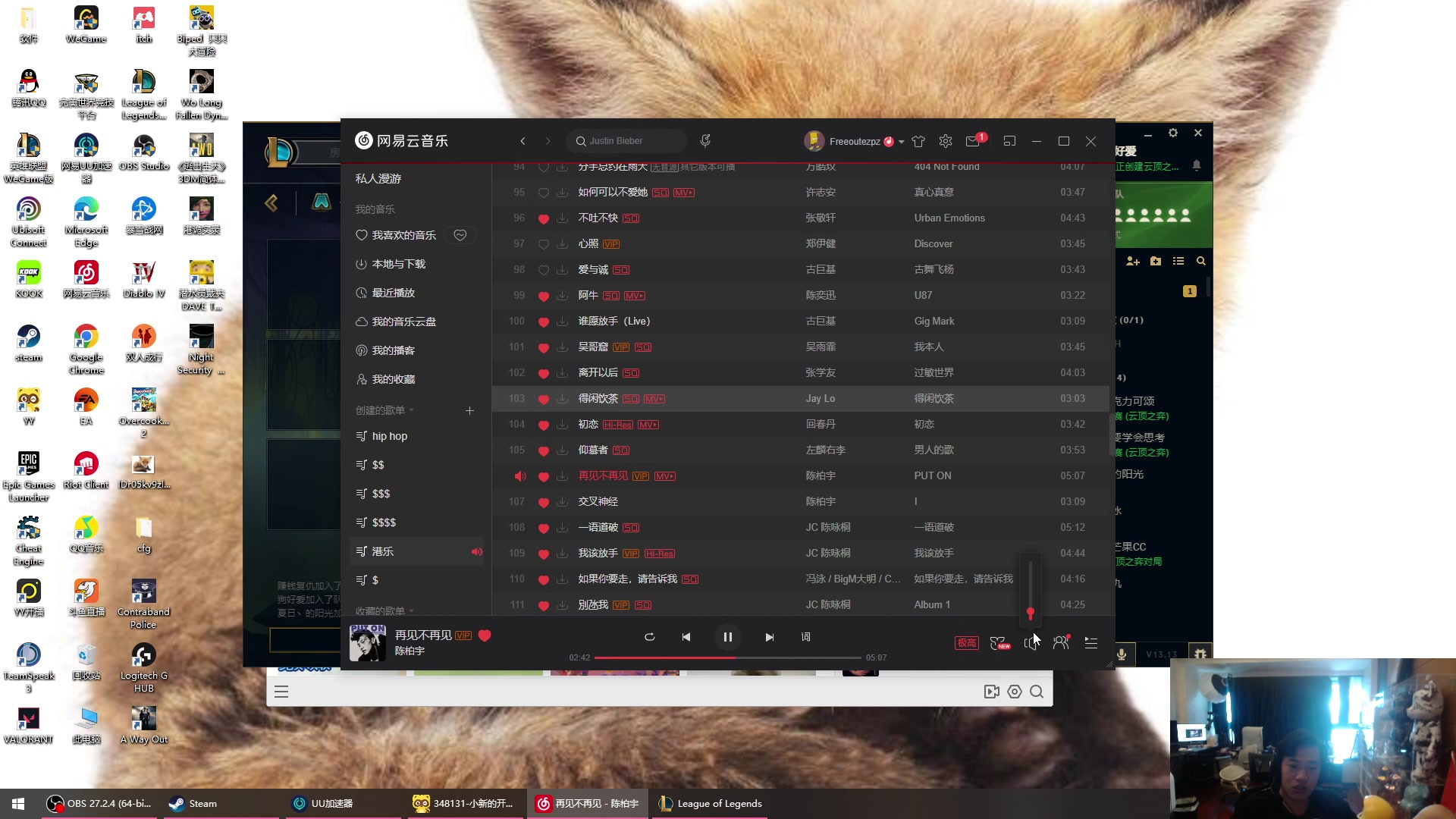Click artist link Jay Lo
The width and height of the screenshot is (1456, 819).
820,399
